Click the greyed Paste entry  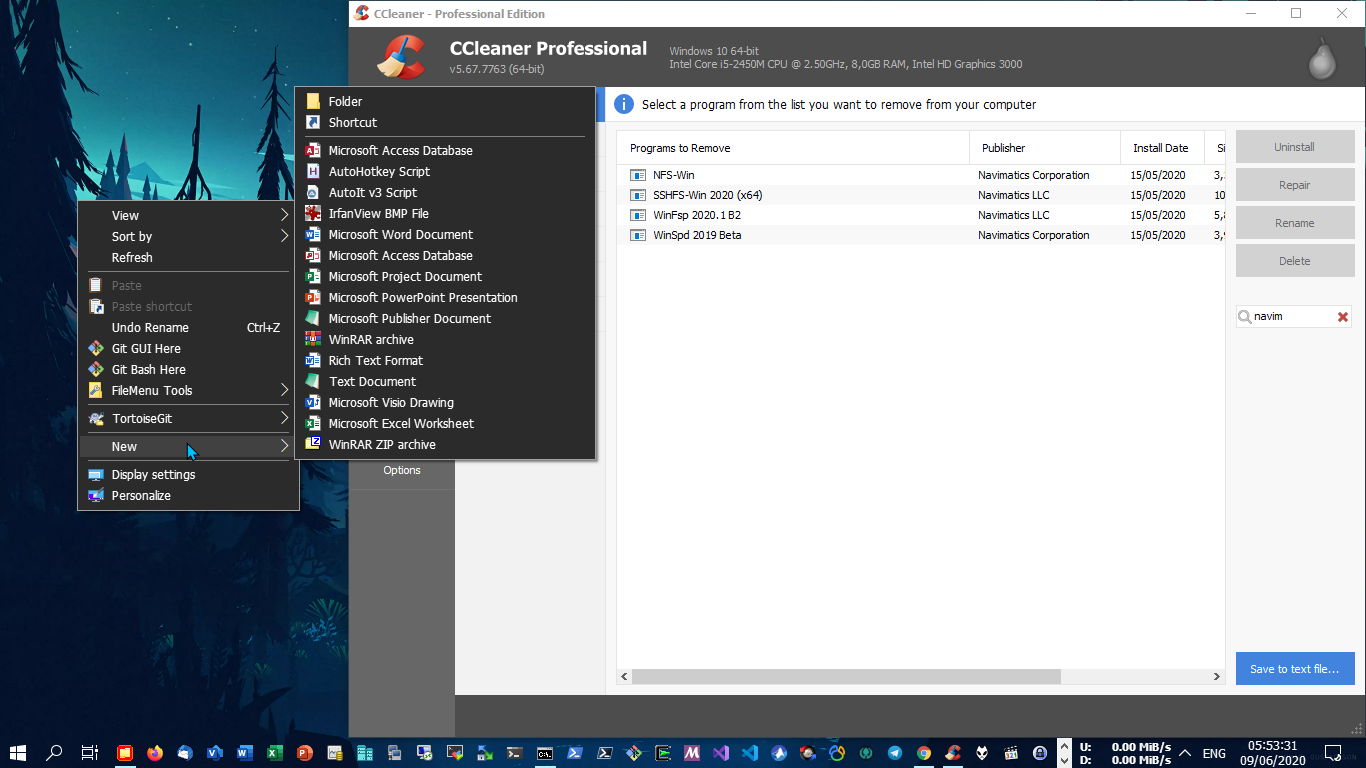click(188, 285)
